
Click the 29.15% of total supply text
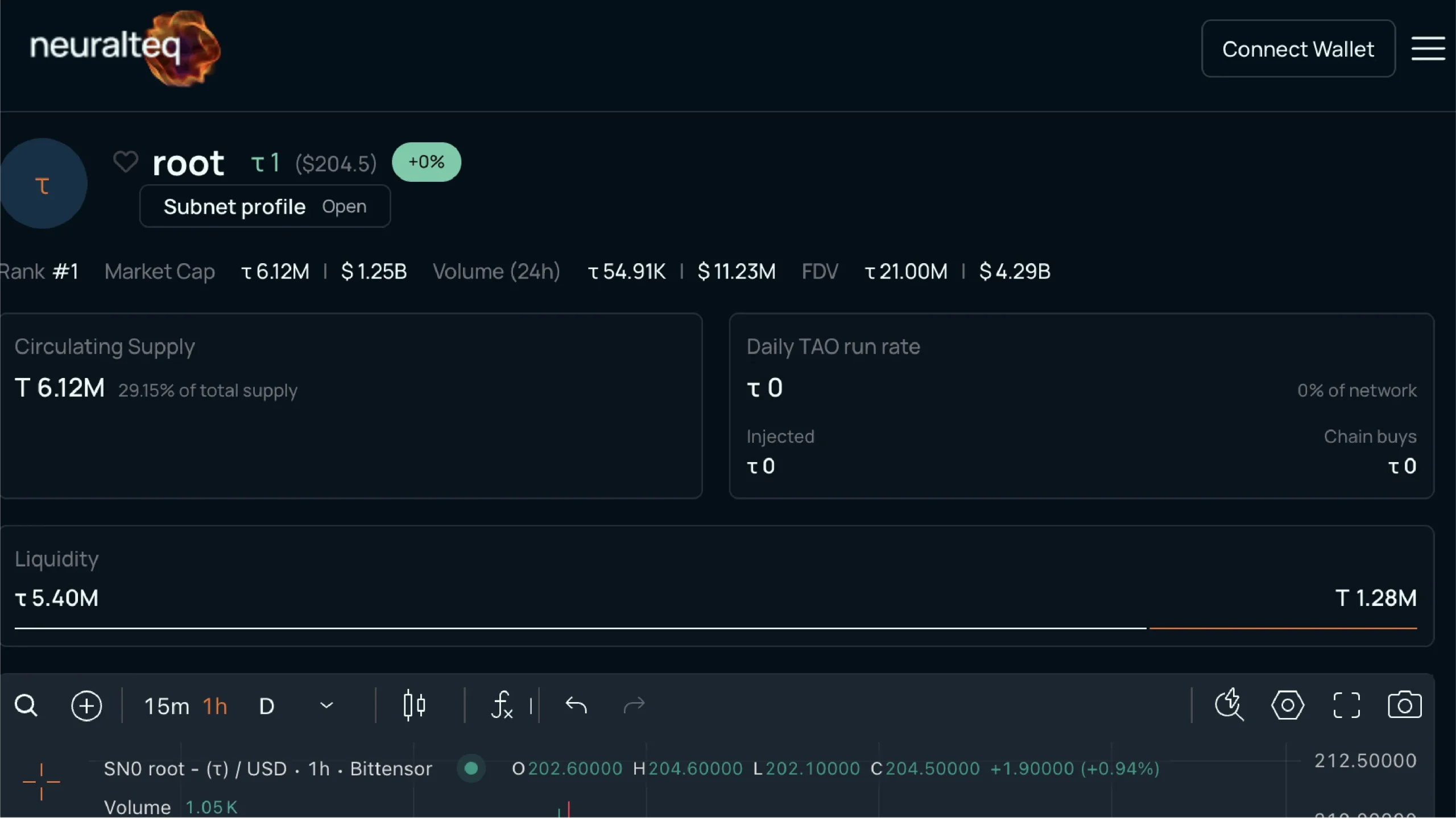(208, 391)
